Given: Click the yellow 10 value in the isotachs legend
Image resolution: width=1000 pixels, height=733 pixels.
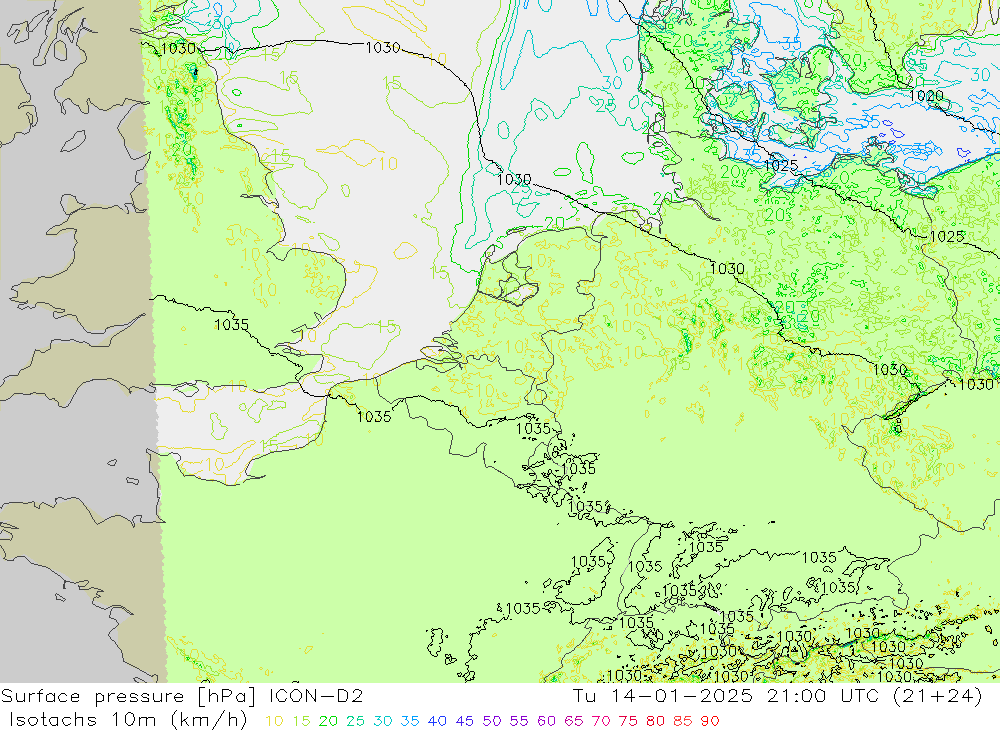Looking at the screenshot, I should click(274, 721).
